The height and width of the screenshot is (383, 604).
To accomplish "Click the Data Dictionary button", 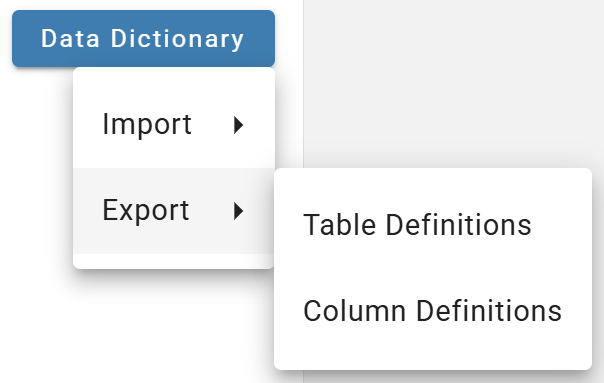I will pyautogui.click(x=143, y=39).
